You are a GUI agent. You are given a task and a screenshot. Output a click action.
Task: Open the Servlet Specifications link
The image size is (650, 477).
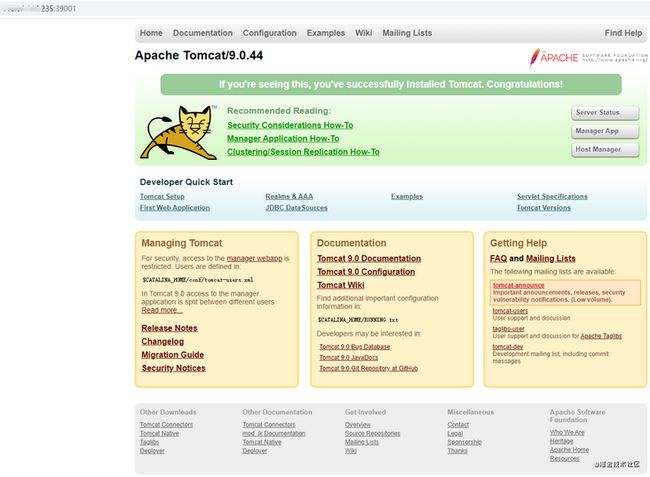click(x=552, y=196)
